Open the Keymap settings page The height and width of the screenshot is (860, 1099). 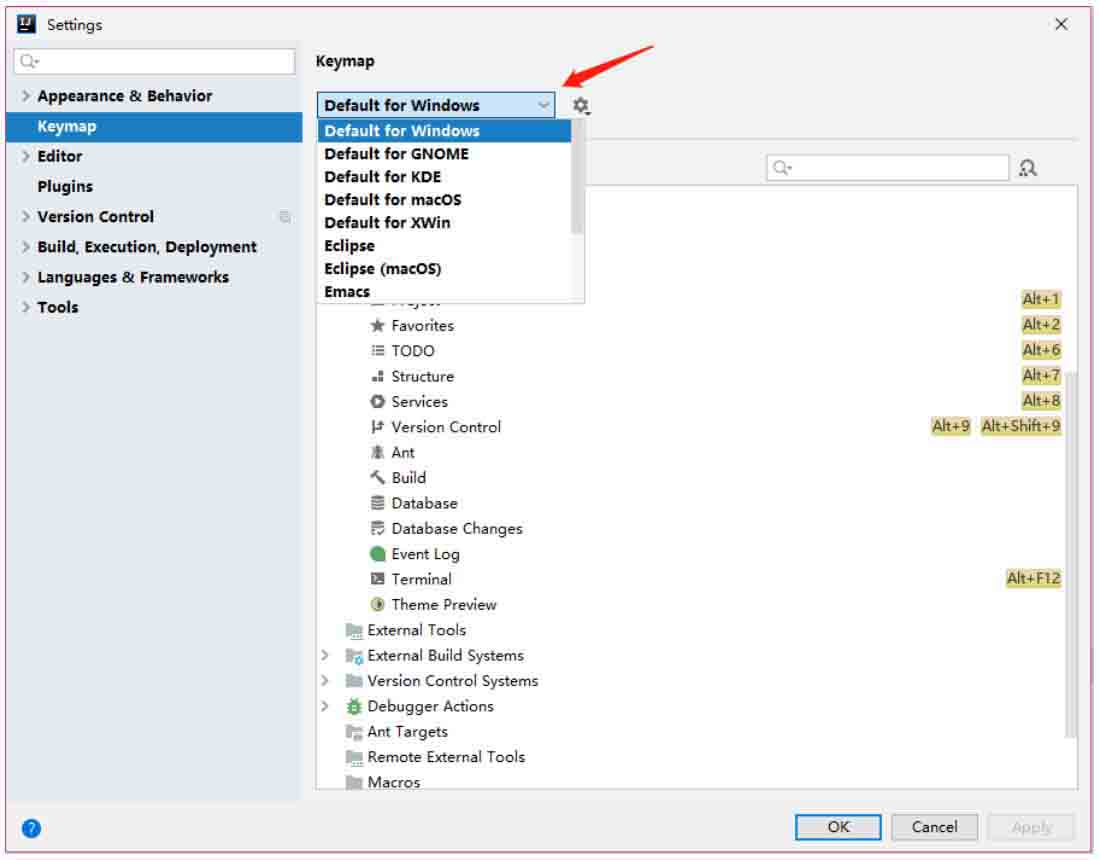point(154,127)
